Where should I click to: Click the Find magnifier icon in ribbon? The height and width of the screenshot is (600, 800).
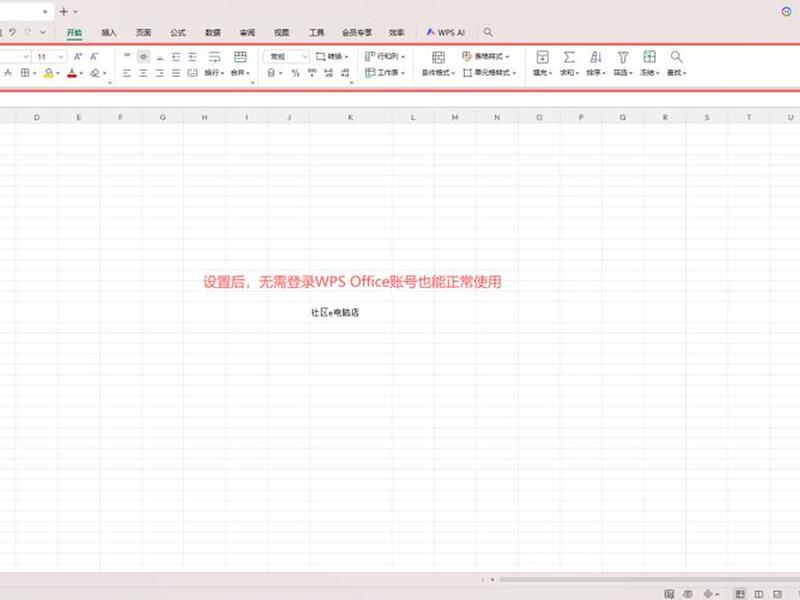pos(677,57)
